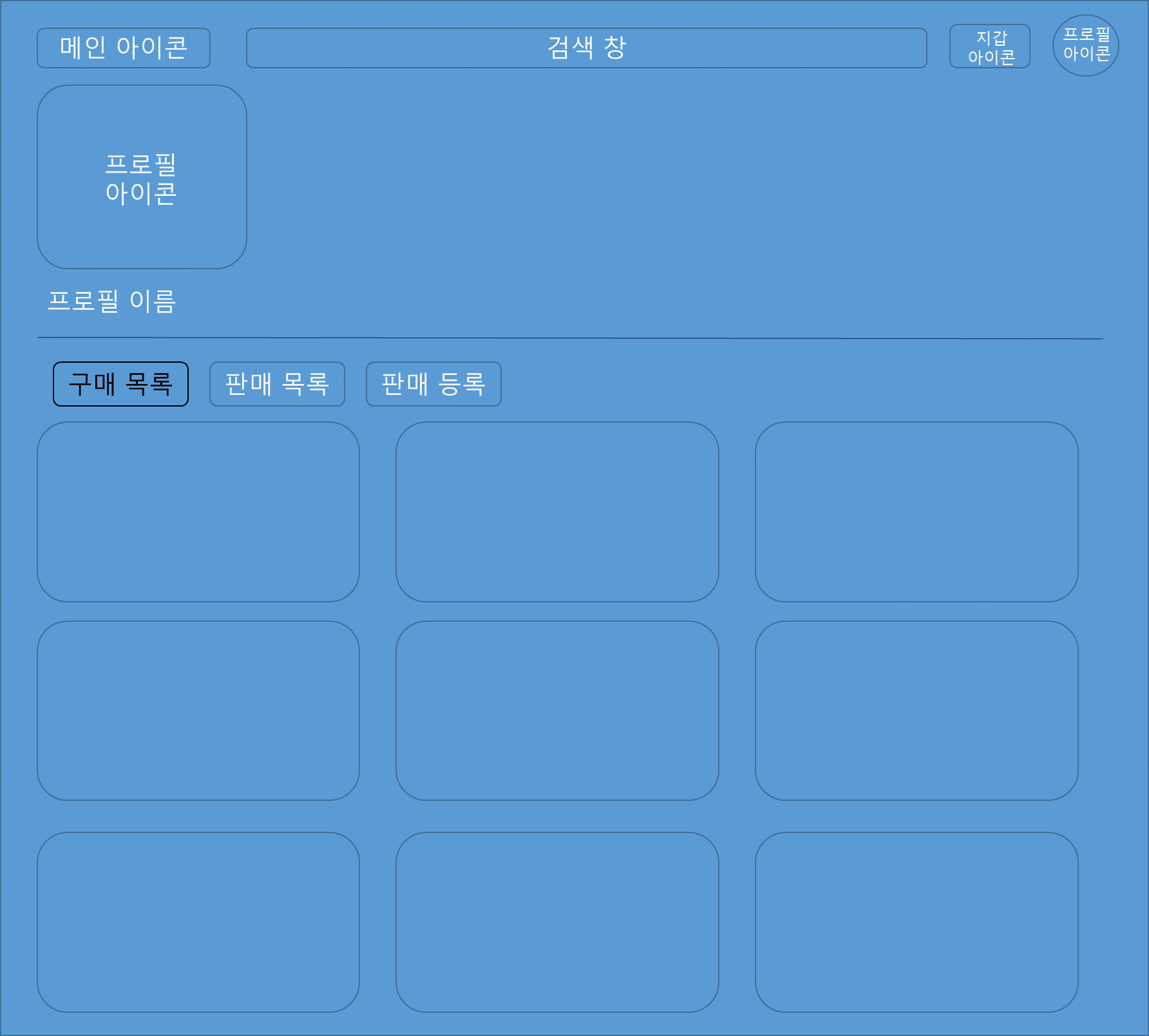Open the first item card in top row

pos(200,512)
